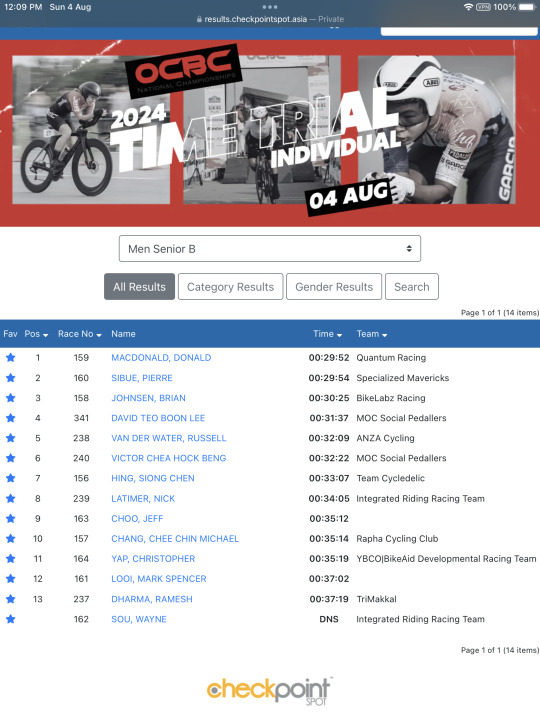Click the DNS status for Sou, Wayne
Screen dimensions: 540x720
pyautogui.click(x=329, y=619)
